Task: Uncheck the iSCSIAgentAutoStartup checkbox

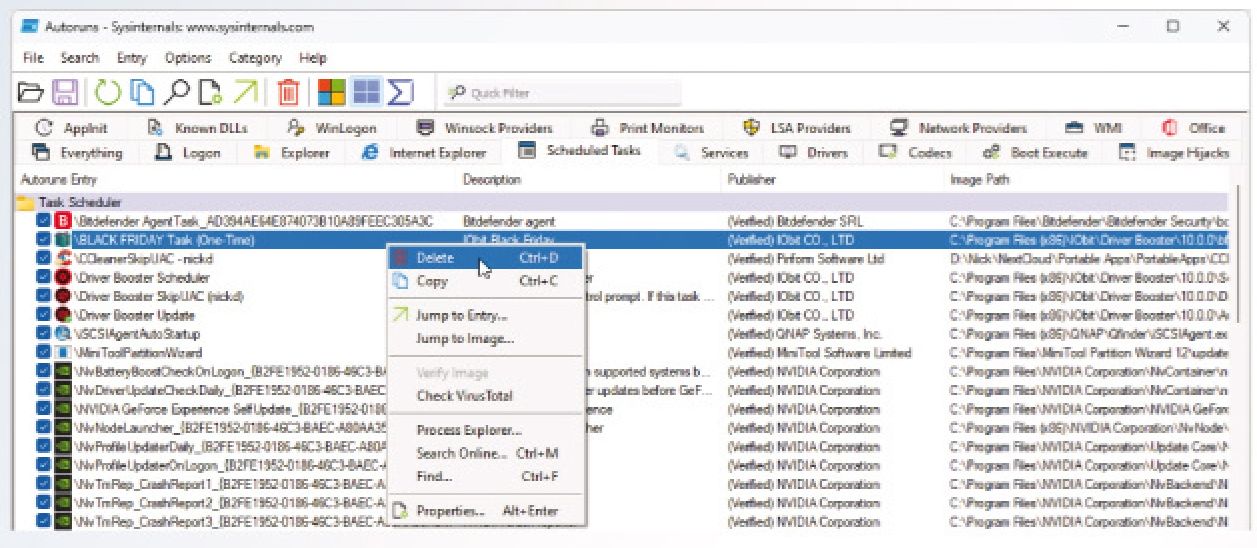Action: (x=44, y=334)
